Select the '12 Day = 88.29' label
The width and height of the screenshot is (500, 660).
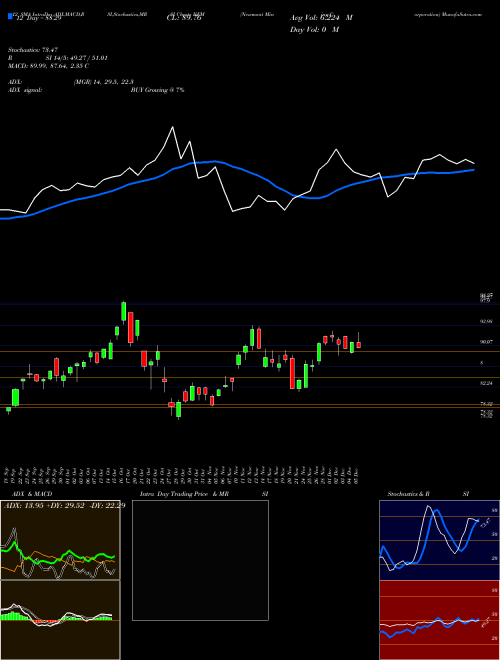click(39, 19)
